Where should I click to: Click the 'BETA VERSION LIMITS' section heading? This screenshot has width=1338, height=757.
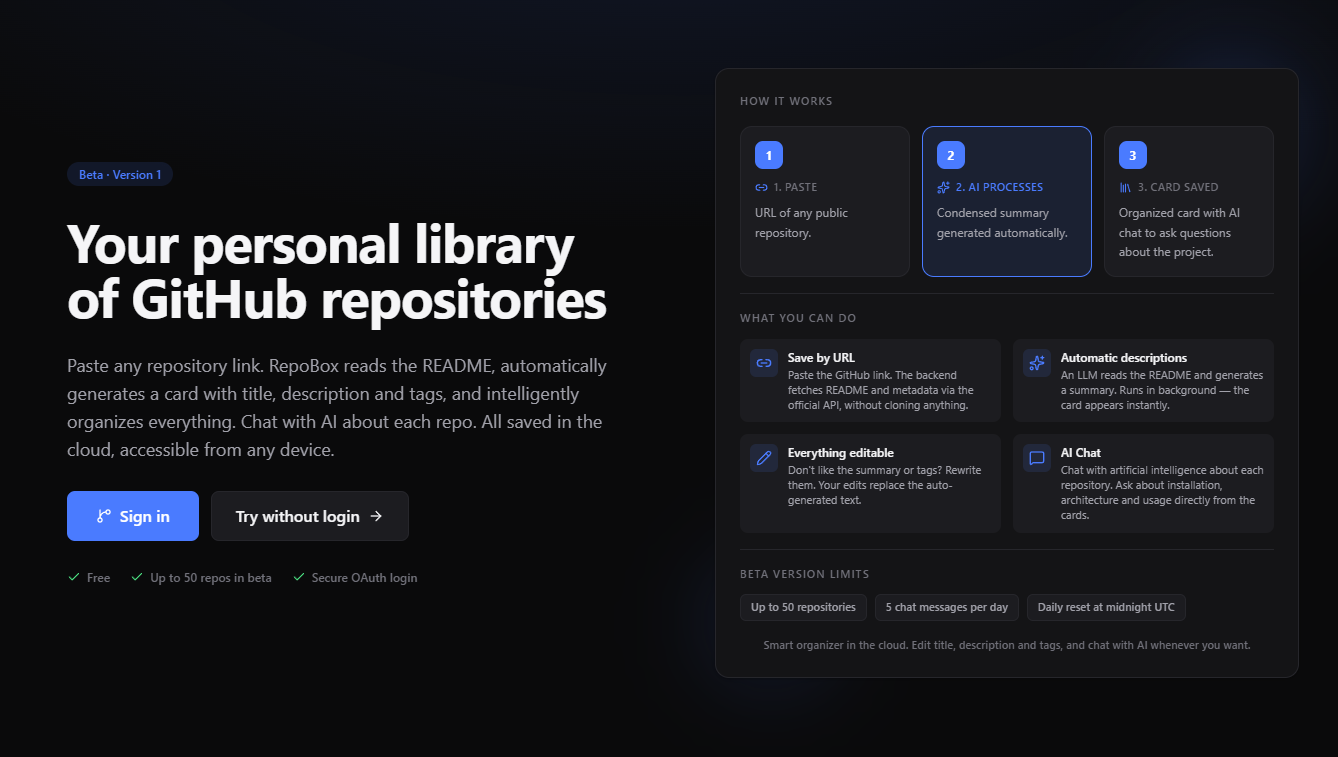805,574
